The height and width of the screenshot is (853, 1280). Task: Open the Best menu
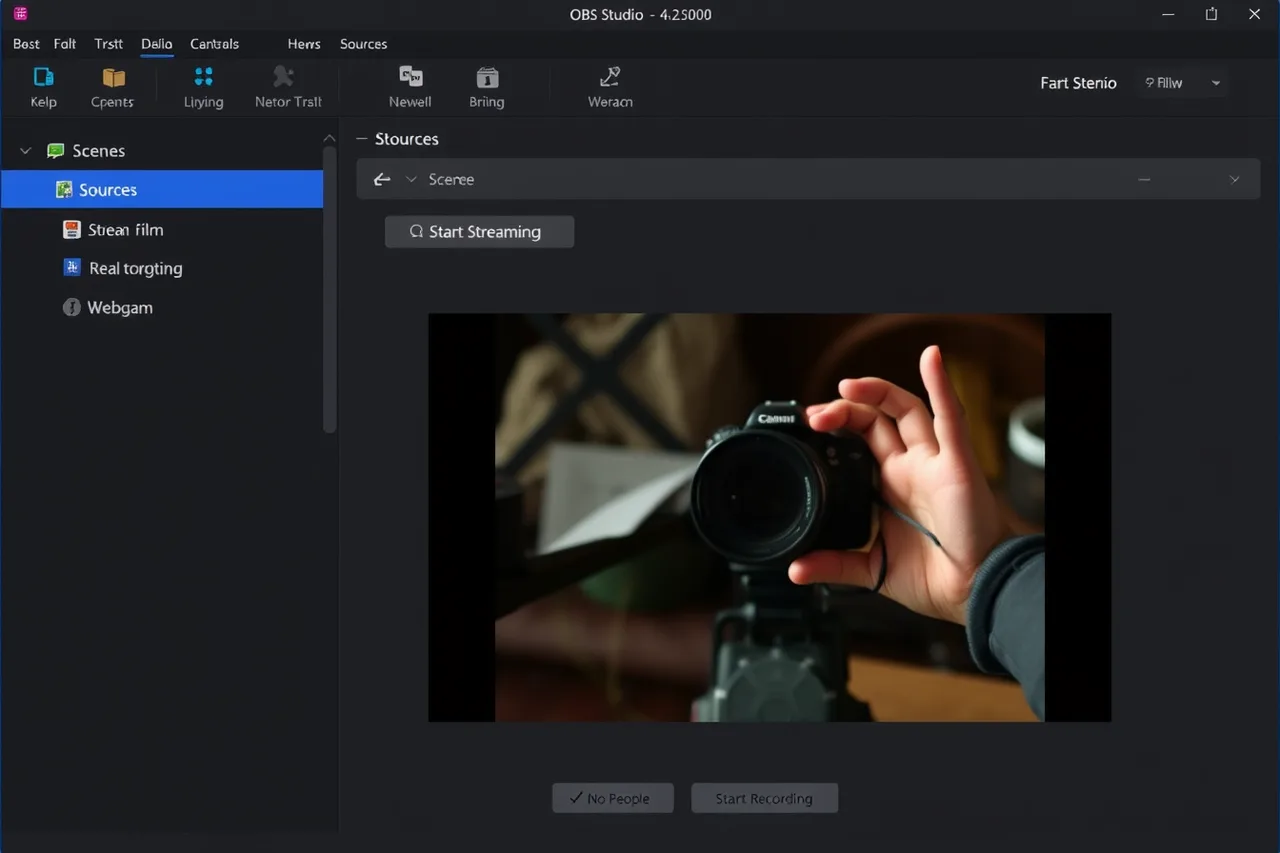pyautogui.click(x=27, y=44)
